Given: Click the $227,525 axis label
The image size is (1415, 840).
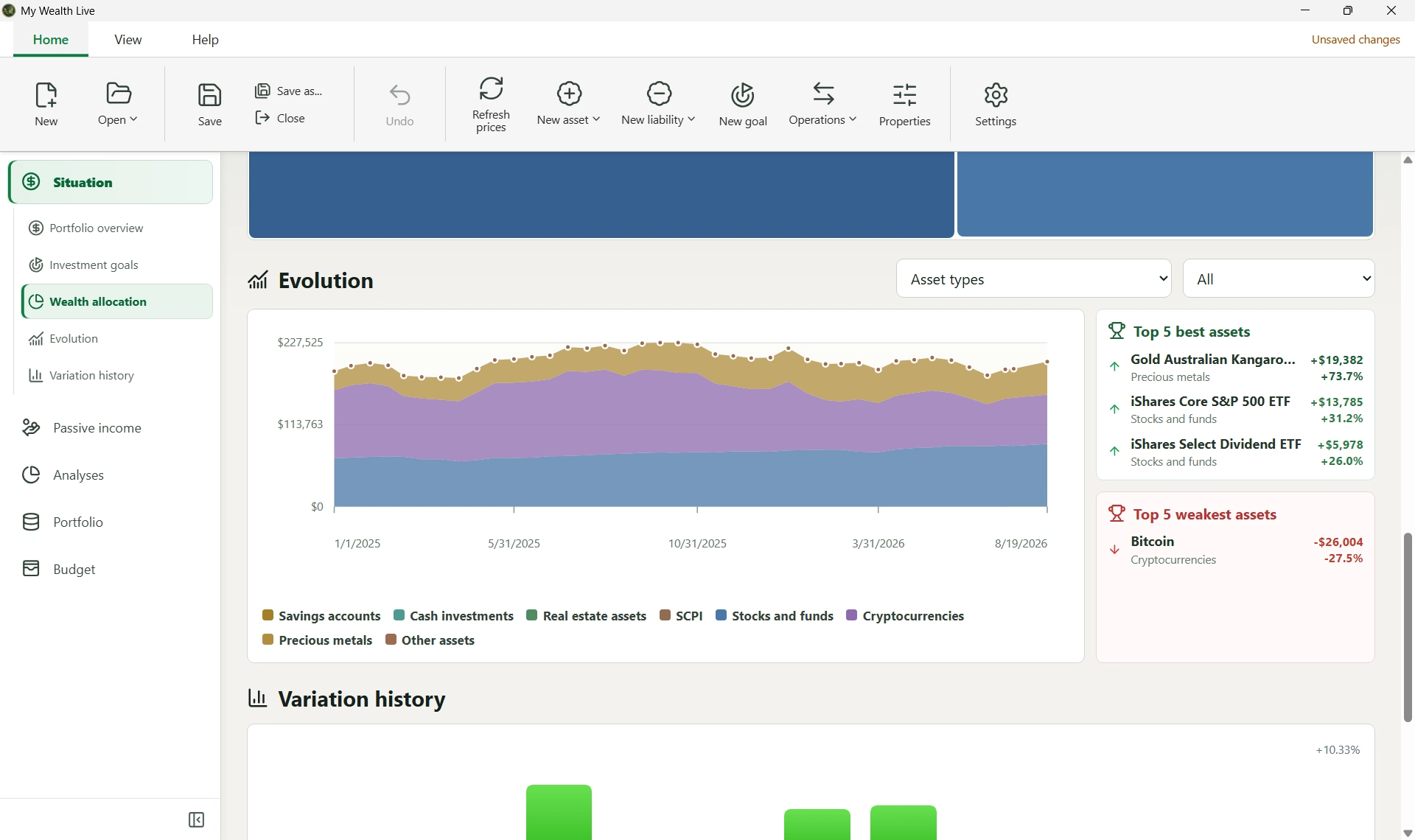Looking at the screenshot, I should [300, 343].
